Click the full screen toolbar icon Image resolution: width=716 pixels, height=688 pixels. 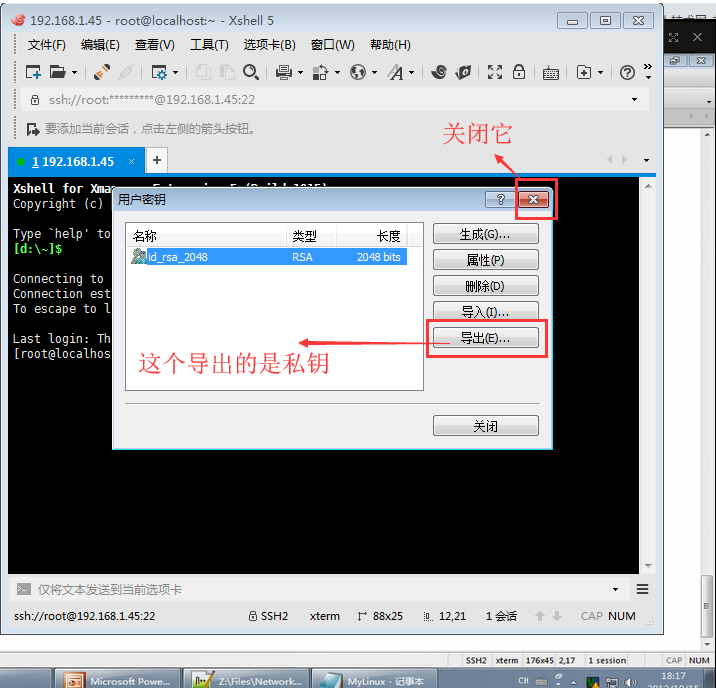(x=495, y=72)
